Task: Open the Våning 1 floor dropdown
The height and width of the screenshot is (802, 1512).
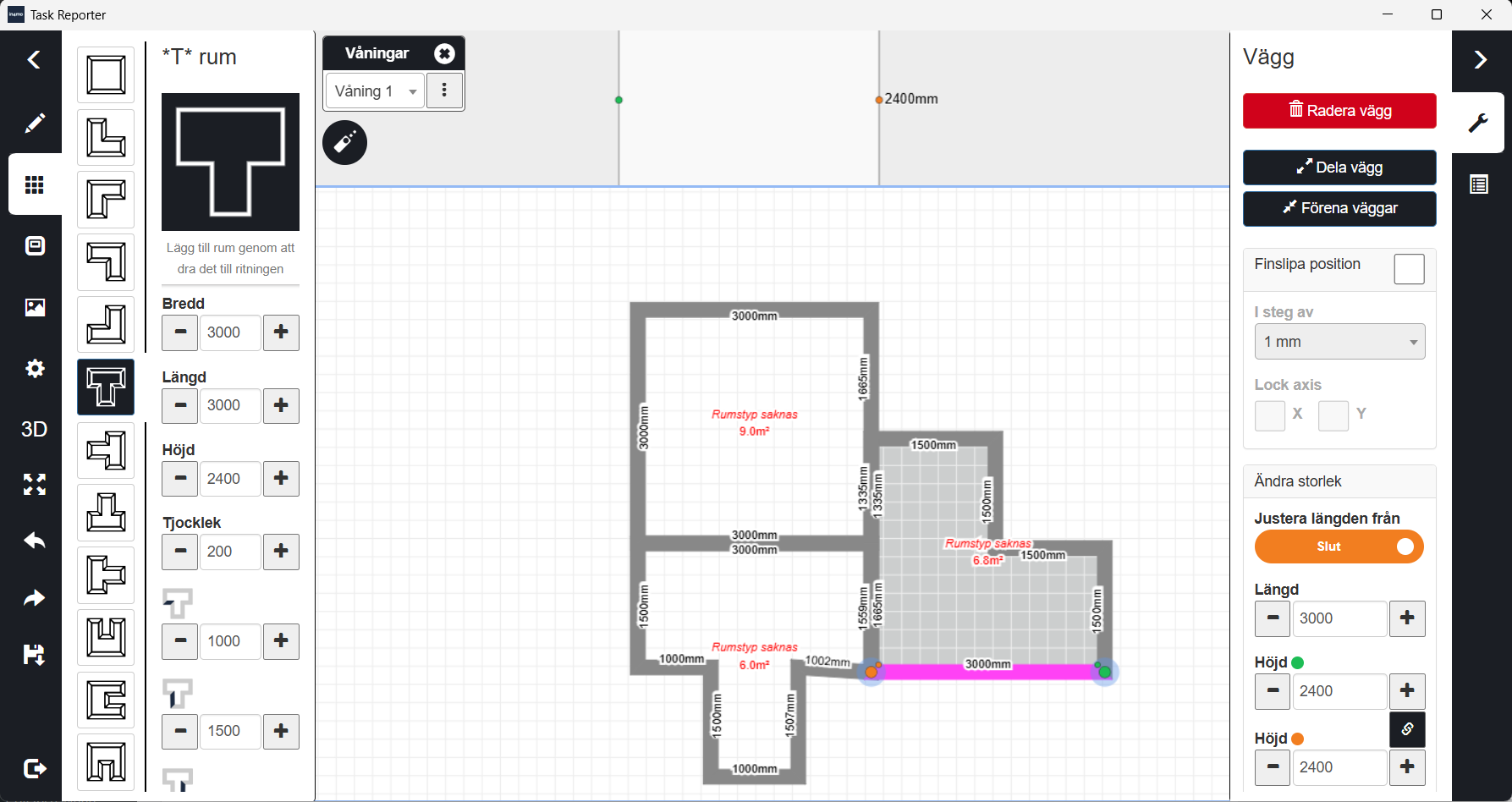Action: pyautogui.click(x=375, y=91)
